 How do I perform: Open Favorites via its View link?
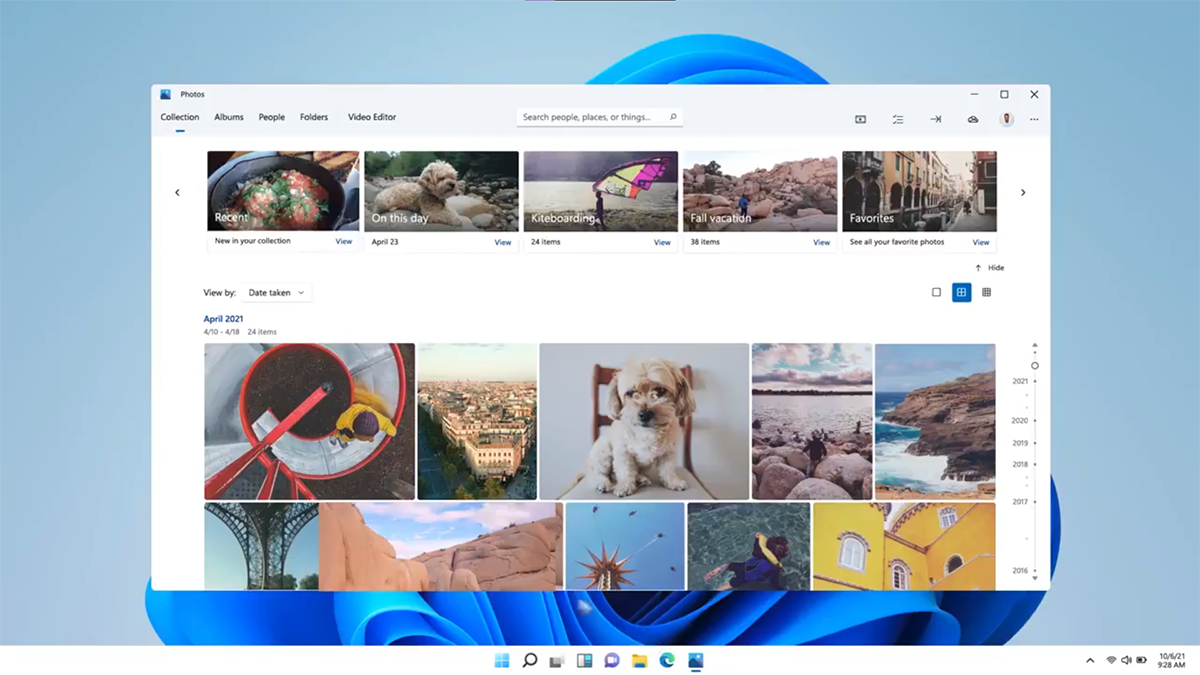(980, 241)
